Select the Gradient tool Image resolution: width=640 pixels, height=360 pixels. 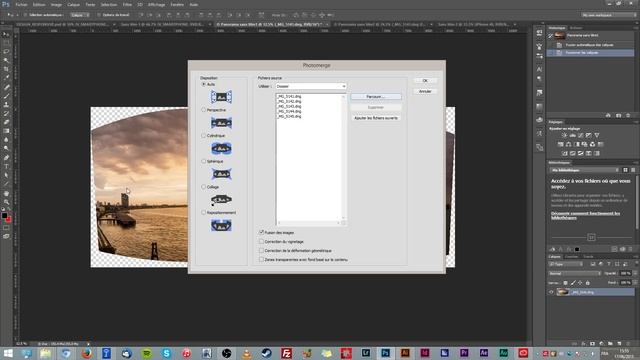point(6,131)
